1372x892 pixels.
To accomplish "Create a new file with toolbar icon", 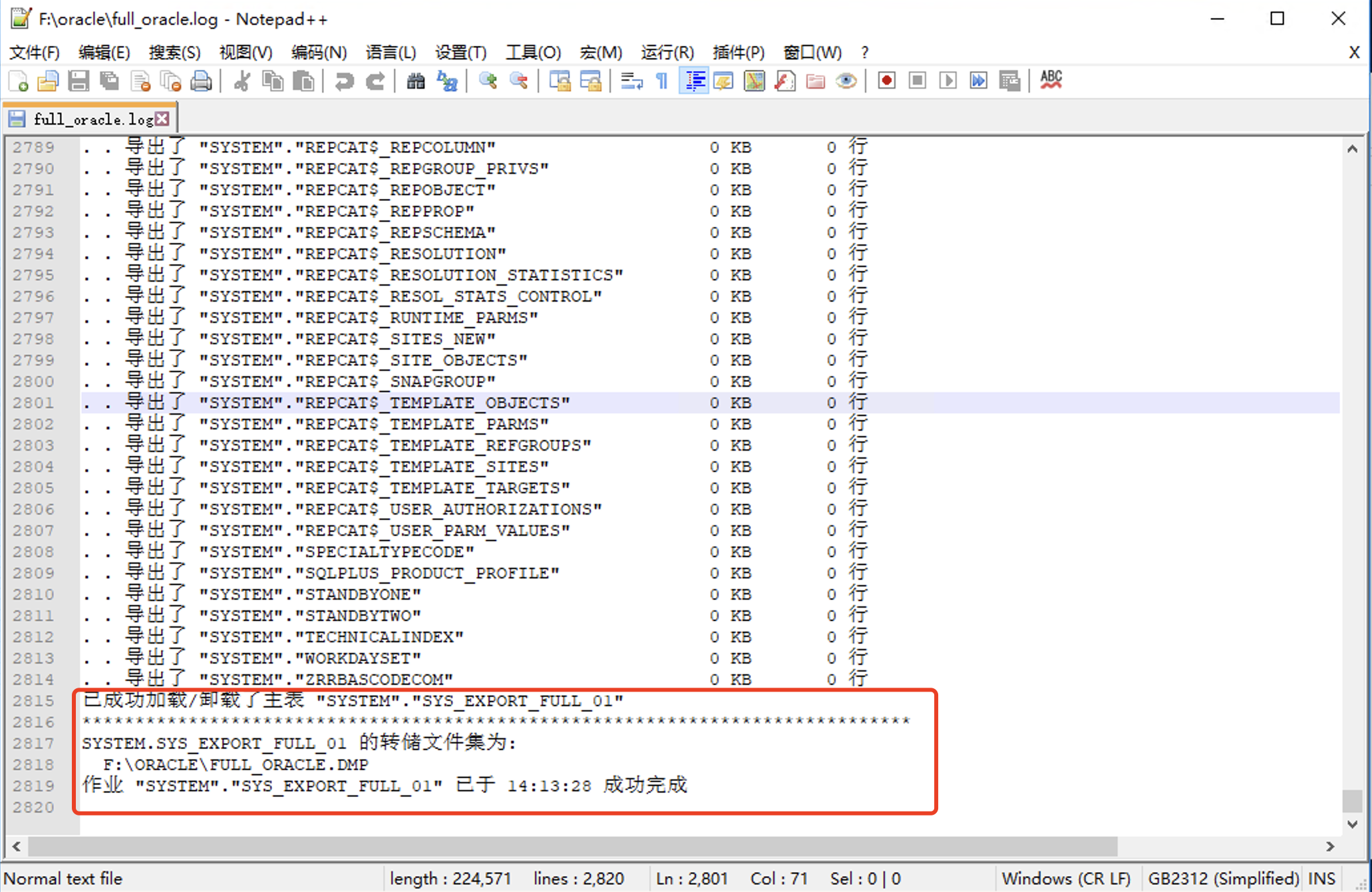I will point(19,81).
